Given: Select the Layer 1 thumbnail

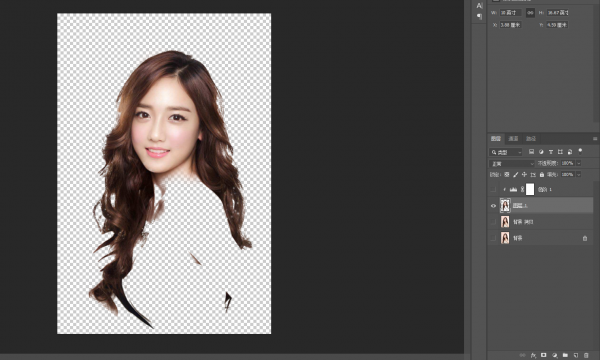Looking at the screenshot, I should click(x=505, y=206).
